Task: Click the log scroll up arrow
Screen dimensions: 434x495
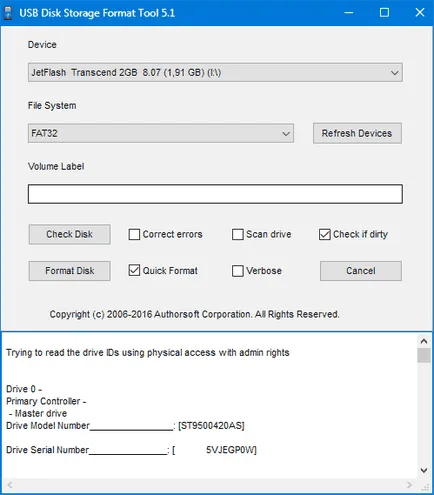Action: pyautogui.click(x=424, y=341)
